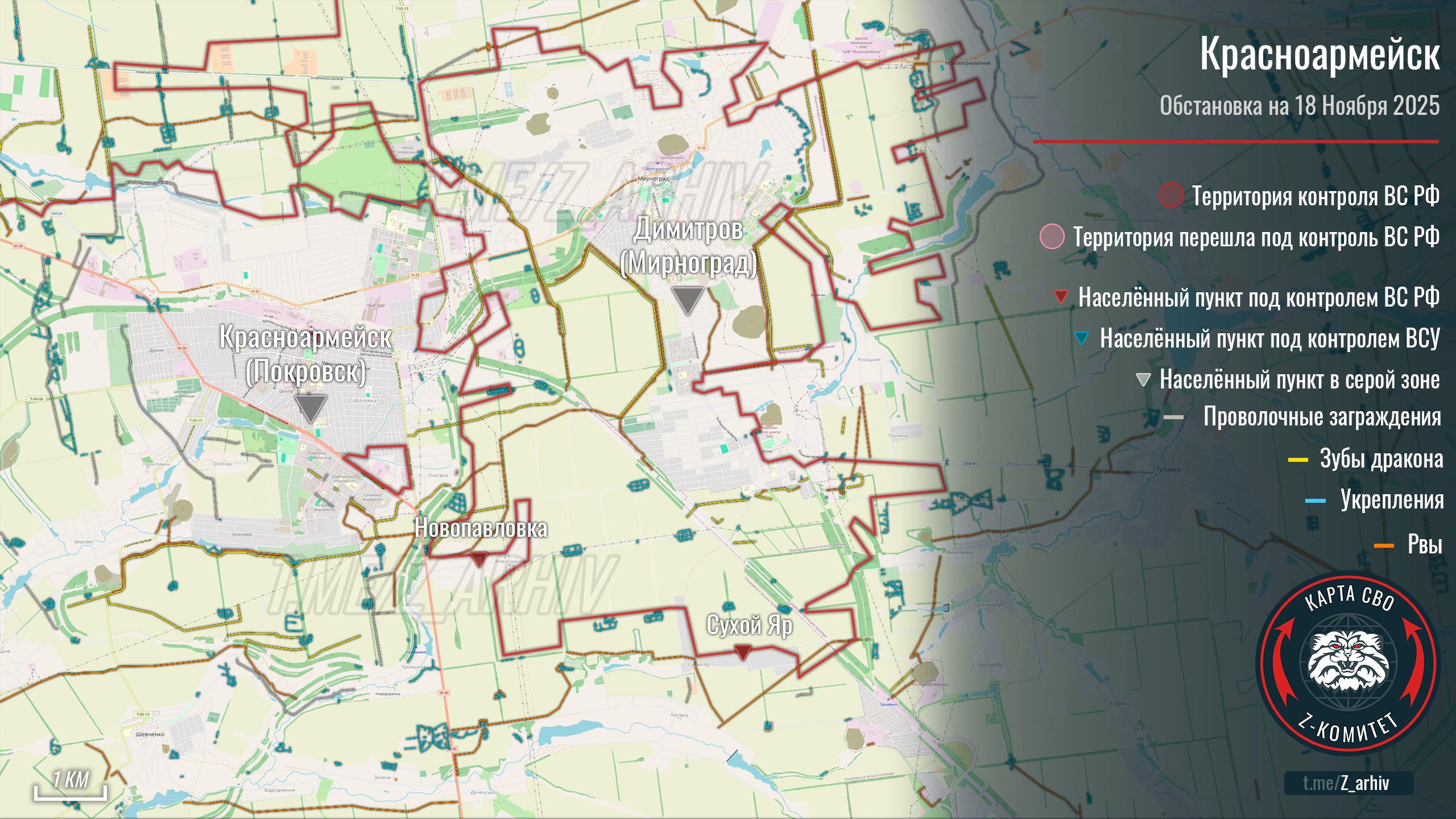Image resolution: width=1456 pixels, height=819 pixels.
Task: Click the blue triangle legend icon for ВСУ
Action: coord(1082,338)
